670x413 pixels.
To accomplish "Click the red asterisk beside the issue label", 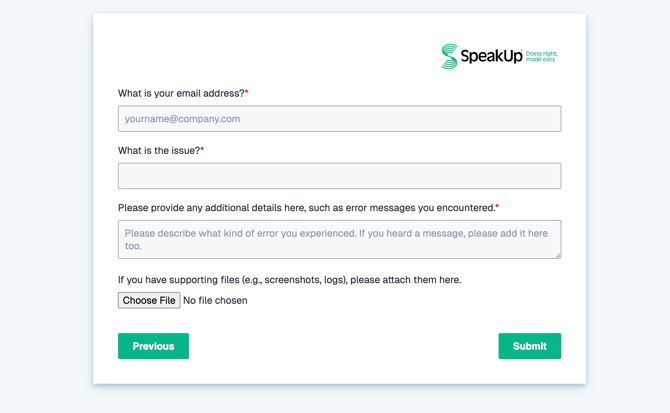I will (x=202, y=150).
